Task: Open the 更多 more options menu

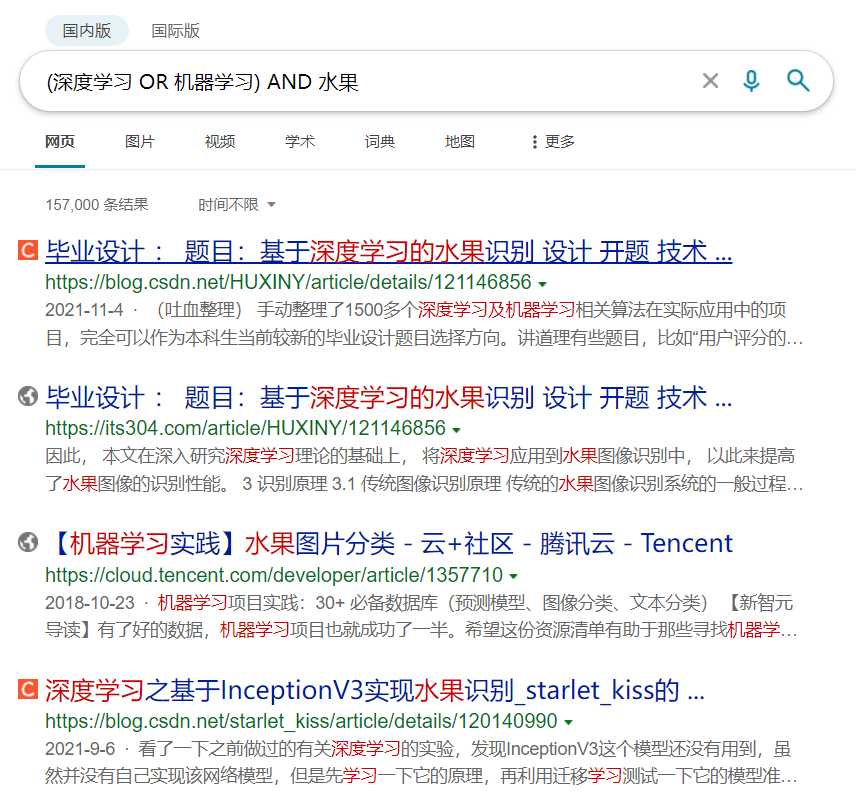Action: pyautogui.click(x=553, y=142)
